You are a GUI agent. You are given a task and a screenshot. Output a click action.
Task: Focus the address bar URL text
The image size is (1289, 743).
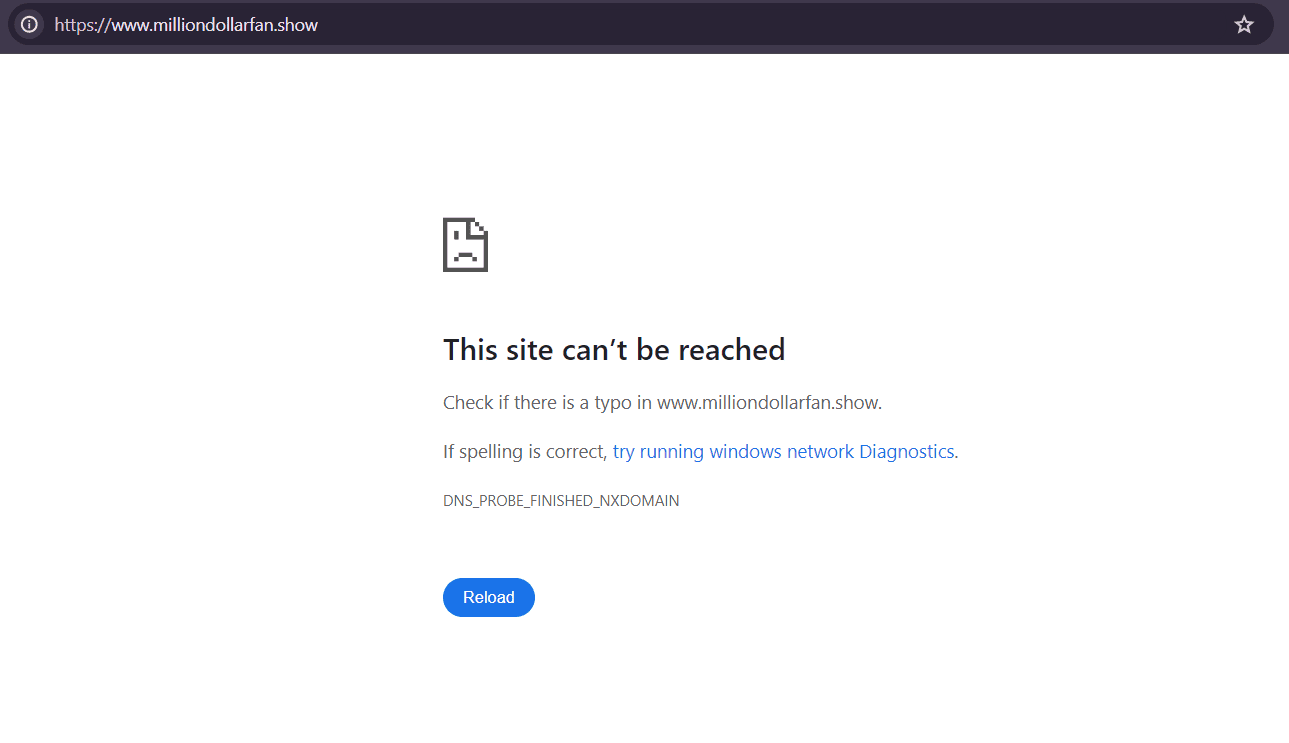pos(186,25)
